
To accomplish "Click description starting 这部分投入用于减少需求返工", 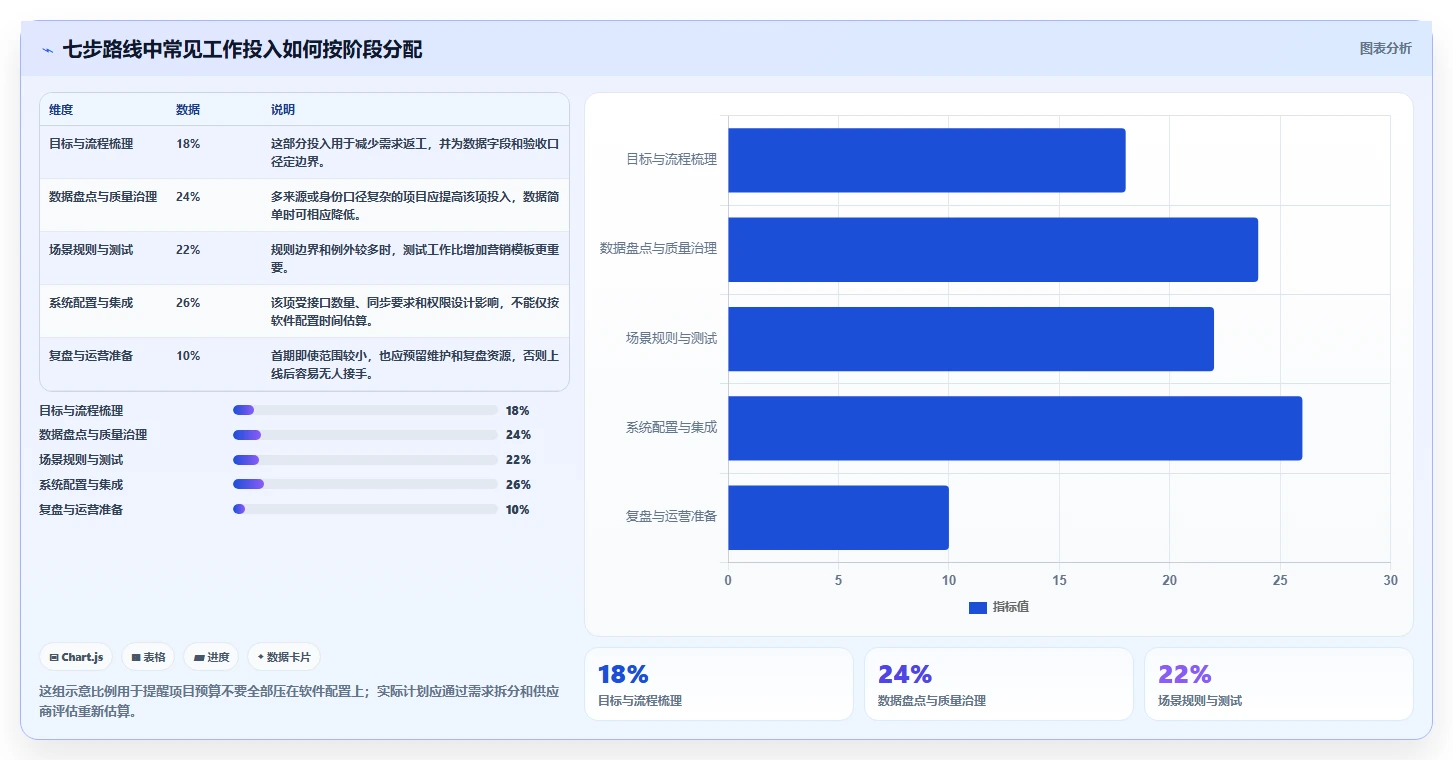I will [415, 153].
